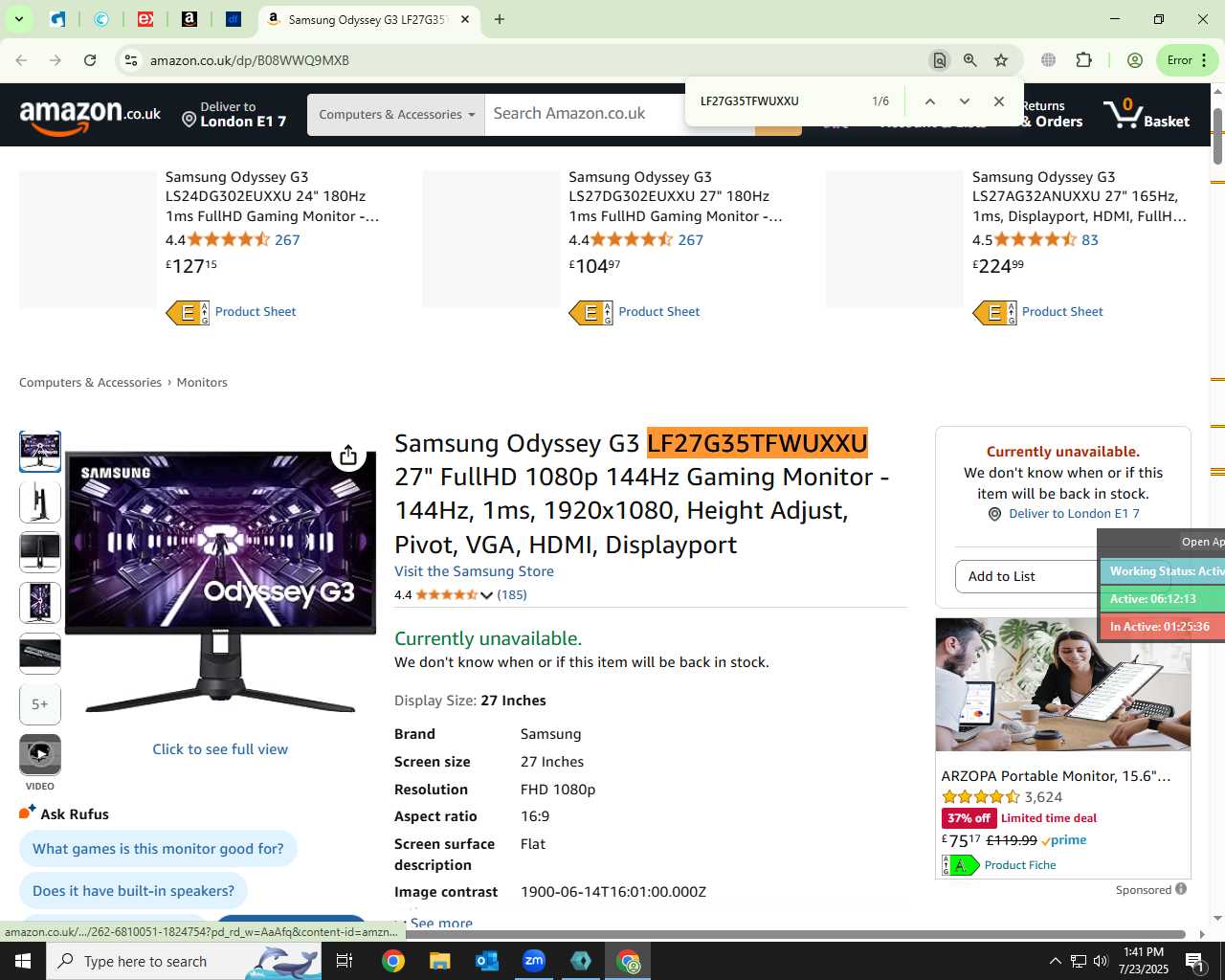This screenshot has height=980, width=1225.
Task: Reload the Amazon page
Action: coord(90,60)
